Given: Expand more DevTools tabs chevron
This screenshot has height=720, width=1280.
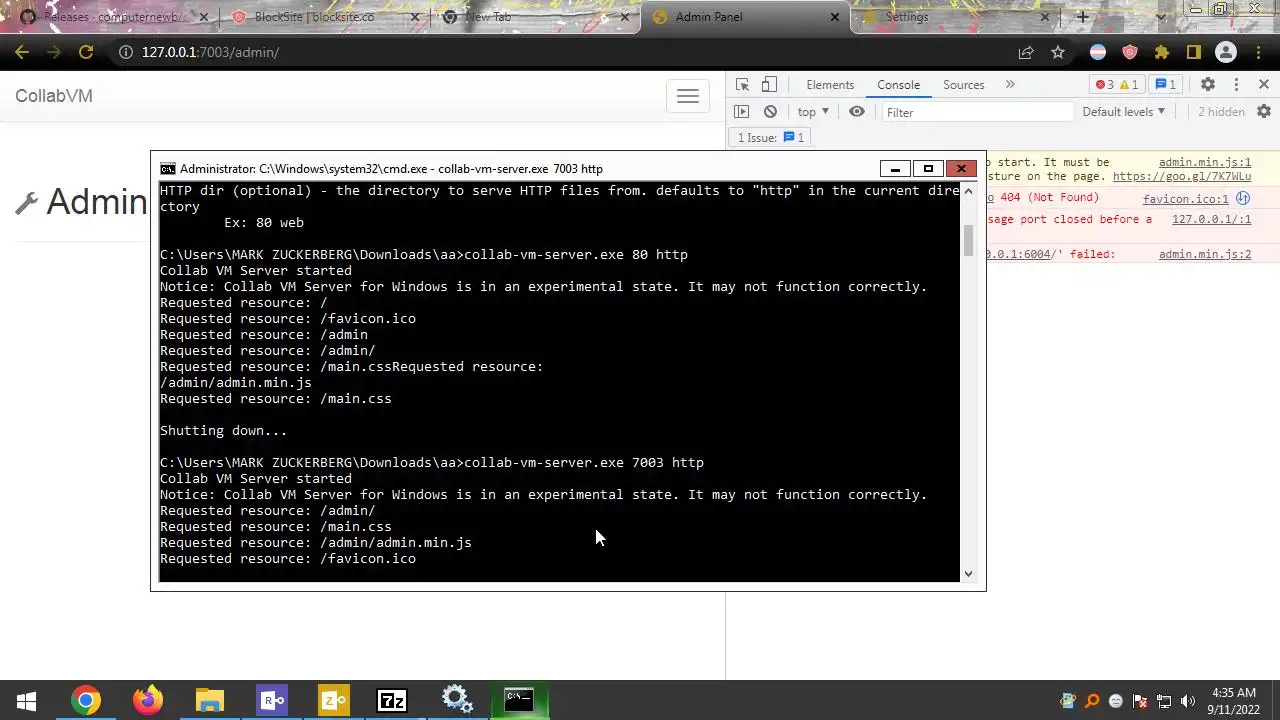Looking at the screenshot, I should coord(1010,85).
